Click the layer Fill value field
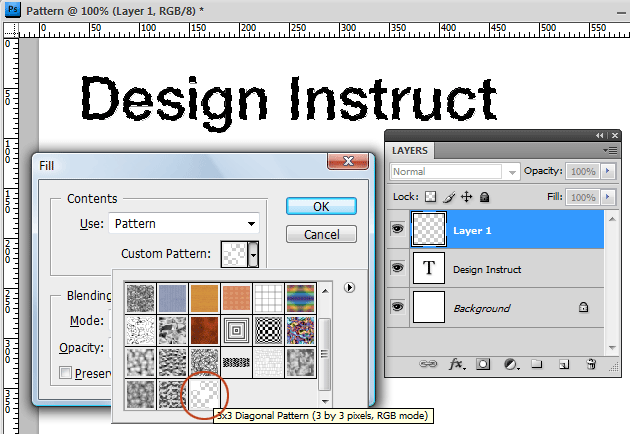This screenshot has height=434, width=630. (x=583, y=197)
